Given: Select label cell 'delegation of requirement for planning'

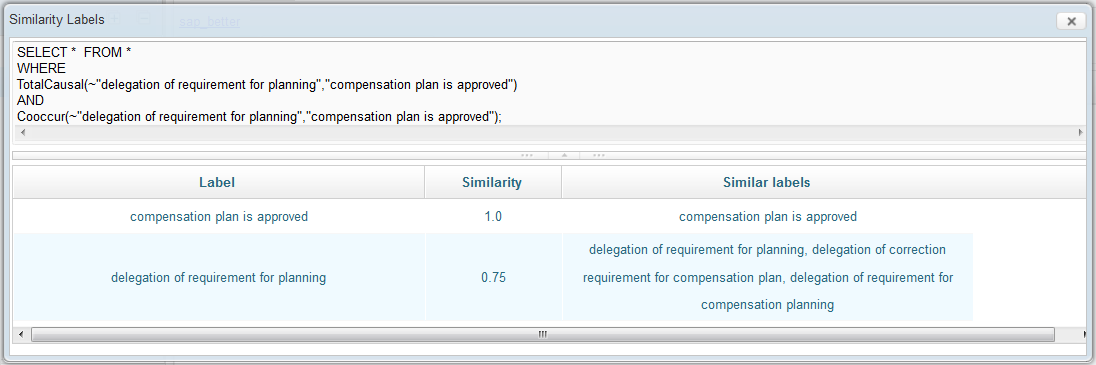Looking at the screenshot, I should coord(219,278).
